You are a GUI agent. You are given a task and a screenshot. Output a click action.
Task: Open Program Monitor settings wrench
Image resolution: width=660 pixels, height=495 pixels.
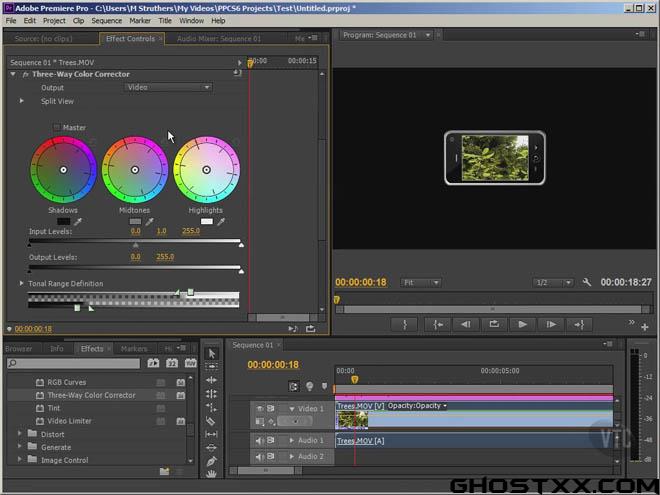[x=587, y=282]
